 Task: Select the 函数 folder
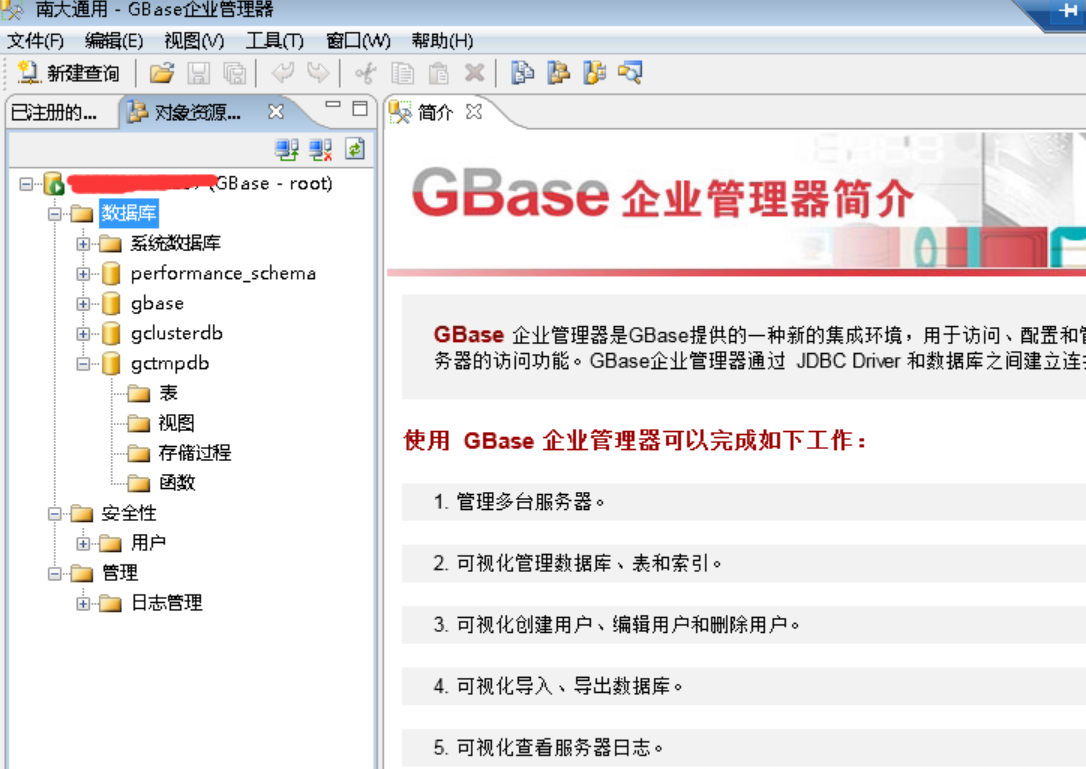[177, 483]
